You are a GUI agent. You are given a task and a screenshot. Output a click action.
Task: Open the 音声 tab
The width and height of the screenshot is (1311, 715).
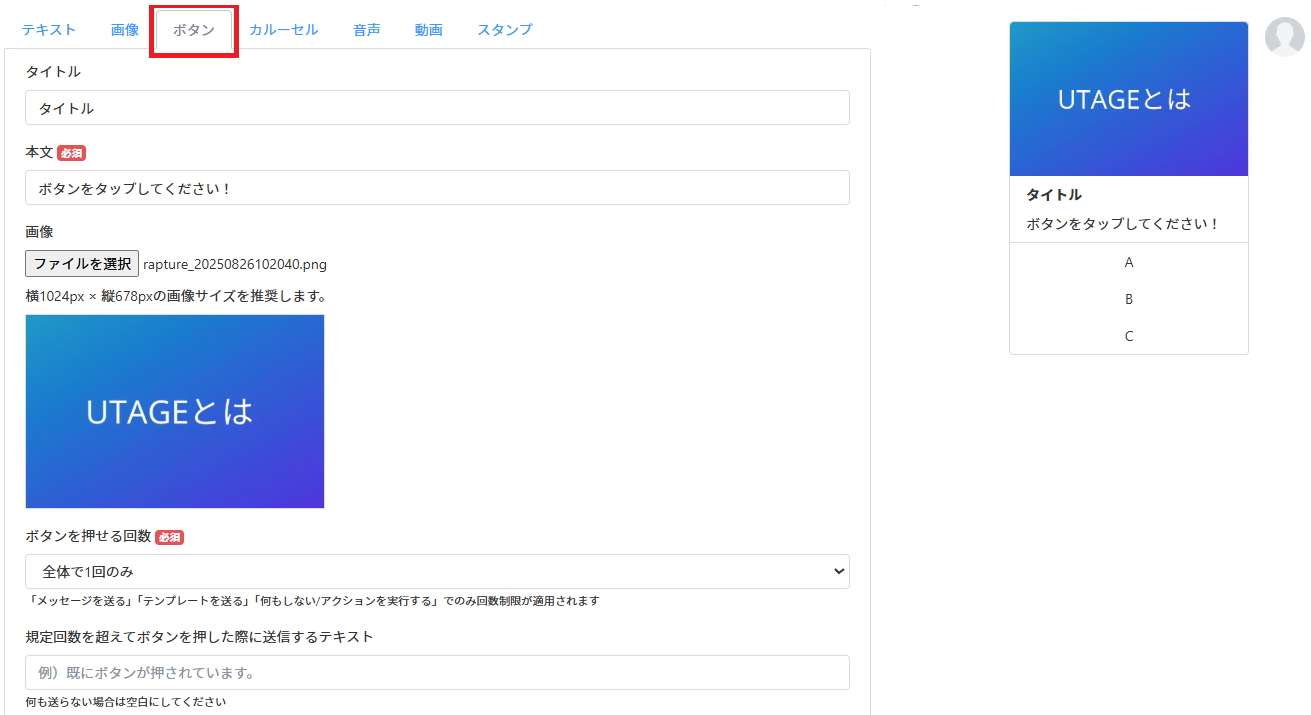[x=367, y=30]
